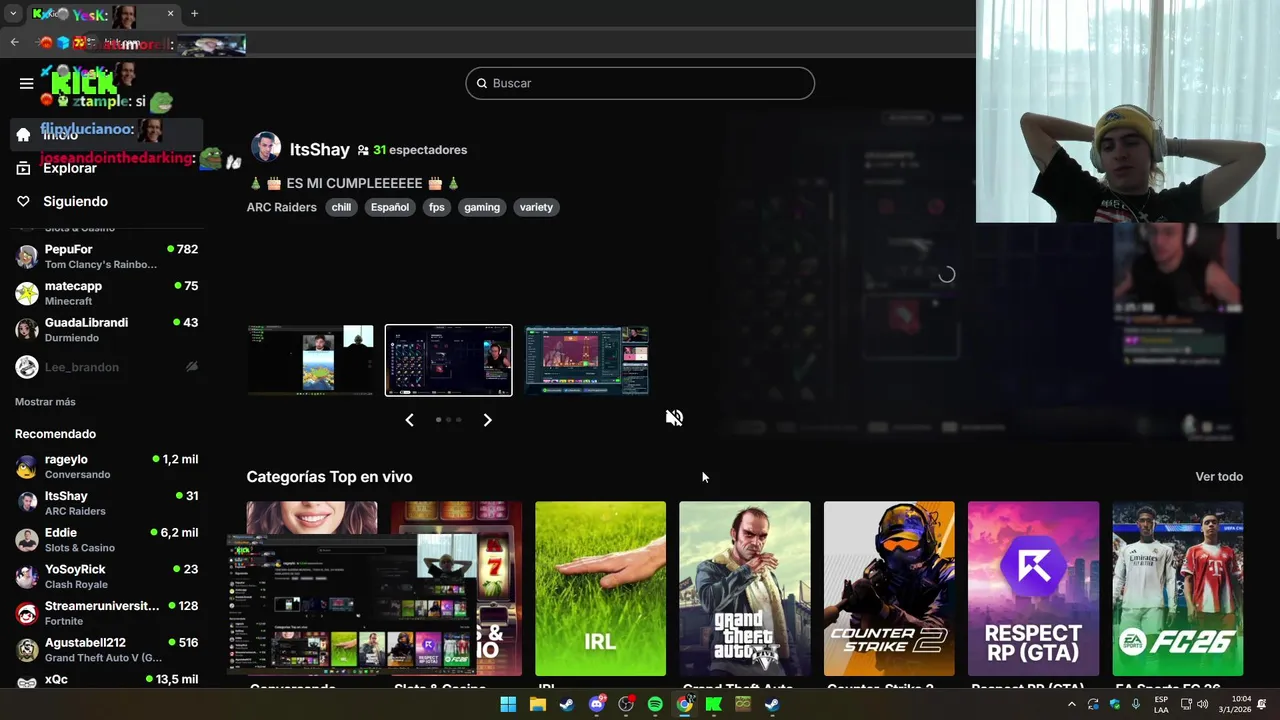This screenshot has height=720, width=1280.
Task: Open Respect RP (GTA) category card
Action: 1033,589
